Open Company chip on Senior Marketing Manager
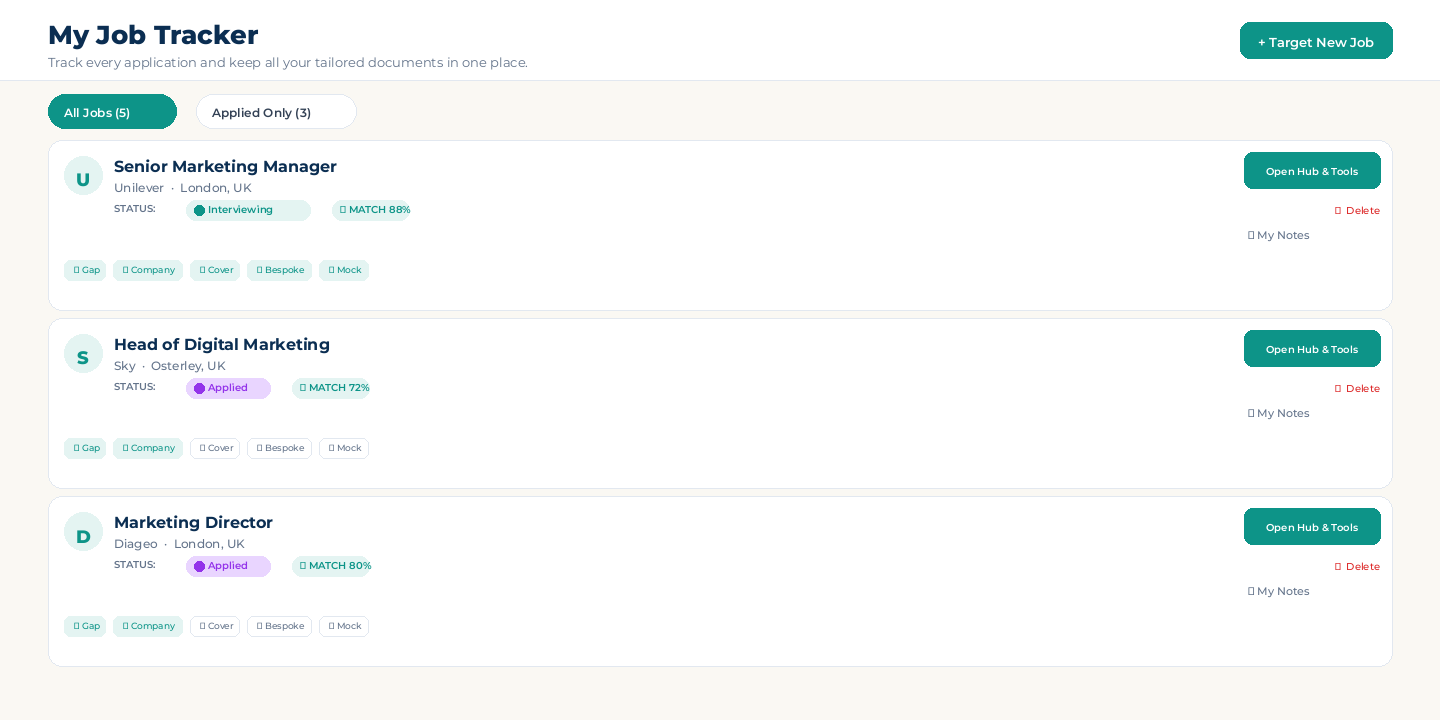This screenshot has width=1440, height=720. (x=148, y=270)
